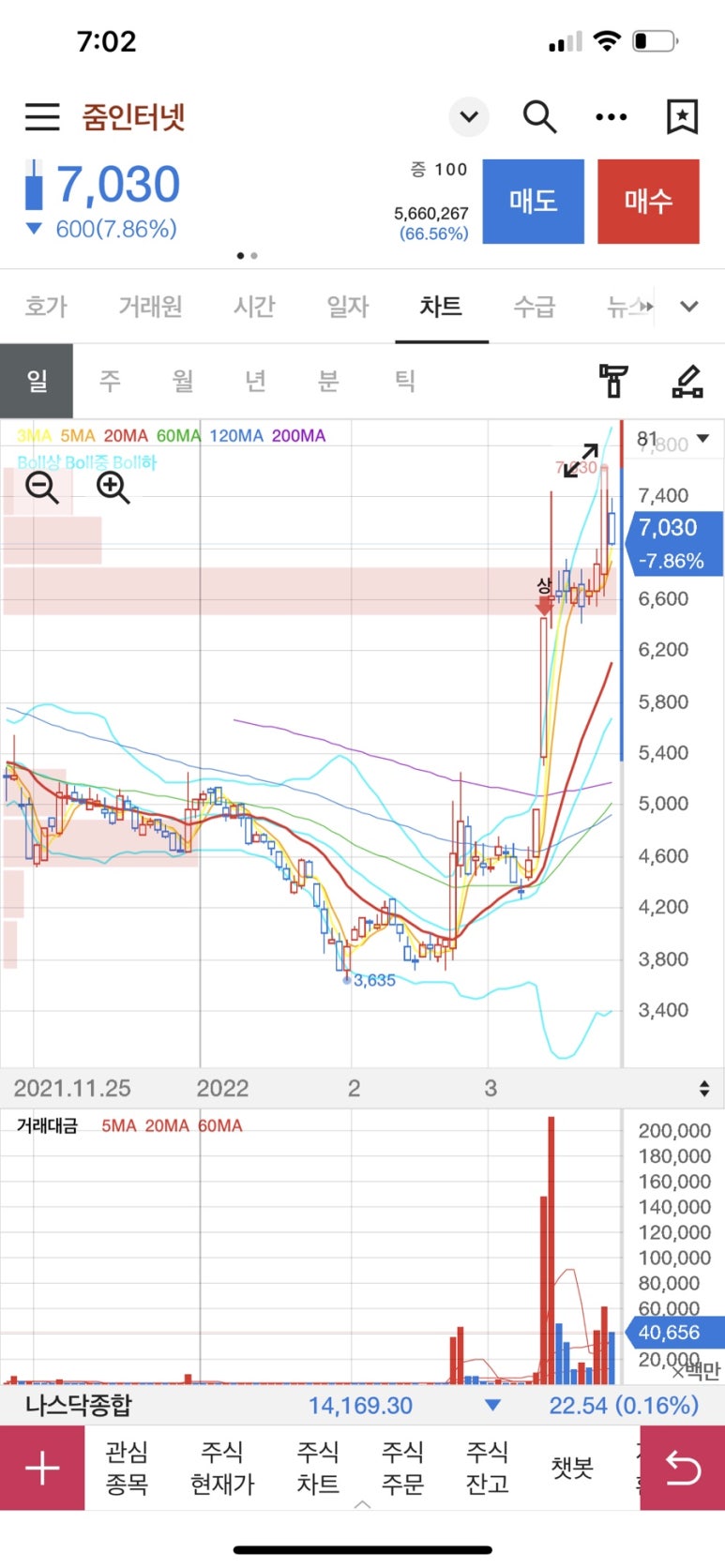Tap the back arrow button

pyautogui.click(x=683, y=1468)
